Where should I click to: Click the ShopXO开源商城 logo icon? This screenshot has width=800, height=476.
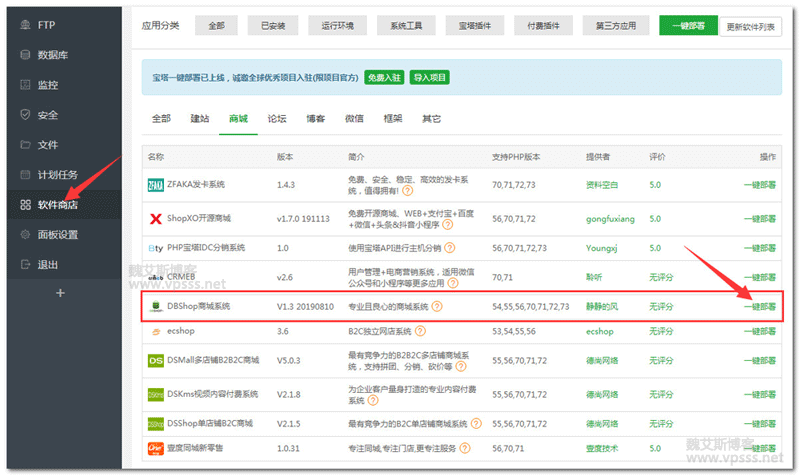click(156, 218)
